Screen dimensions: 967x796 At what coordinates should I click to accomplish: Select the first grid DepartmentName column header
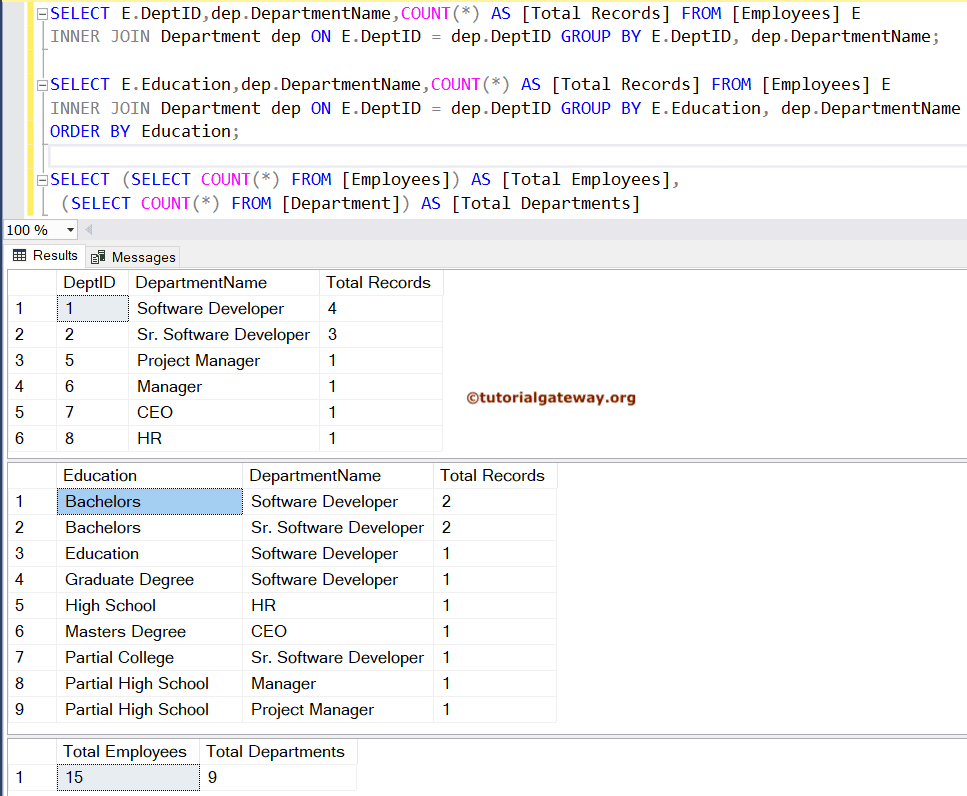click(224, 282)
